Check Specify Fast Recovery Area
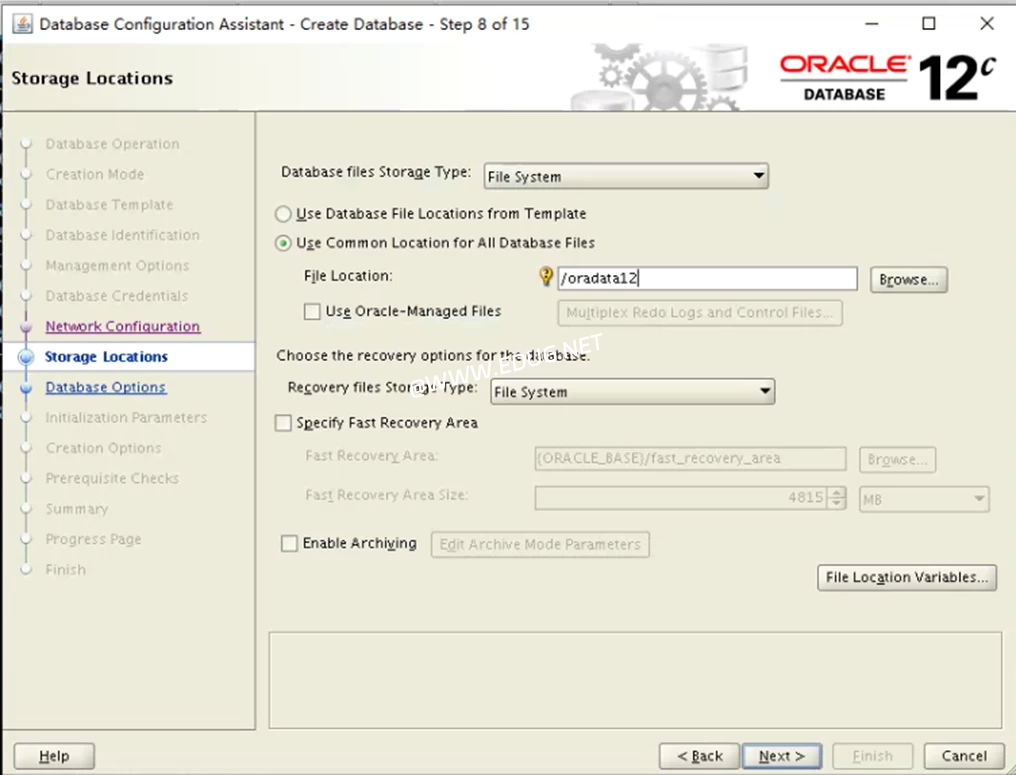Viewport: 1016px width, 775px height. point(283,423)
